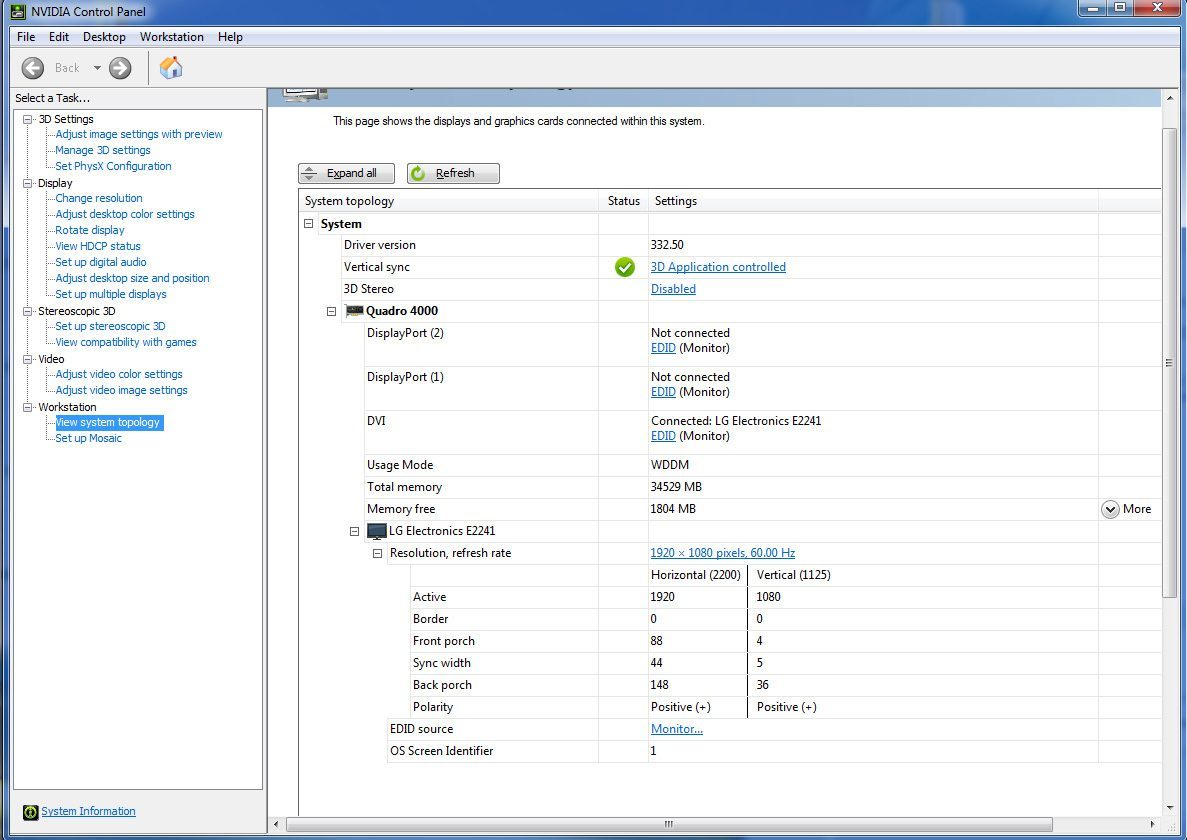The width and height of the screenshot is (1187, 840).
Task: Click the More chevron icon
Action: click(x=1110, y=509)
